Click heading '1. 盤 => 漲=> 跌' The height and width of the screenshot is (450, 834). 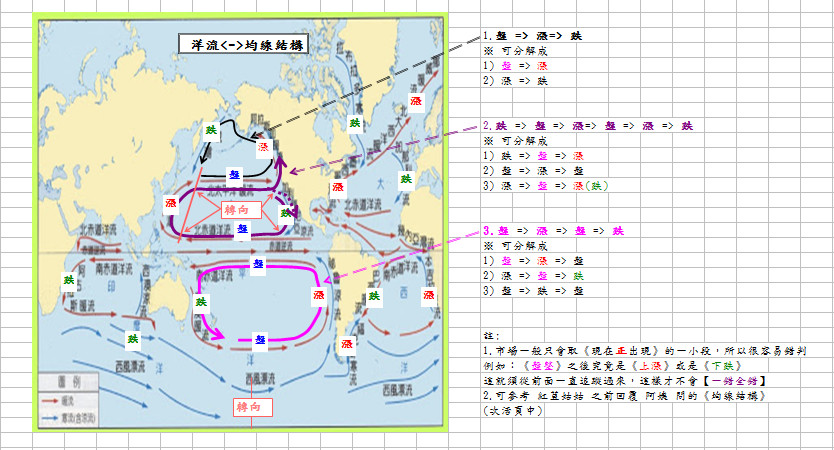tap(532, 36)
